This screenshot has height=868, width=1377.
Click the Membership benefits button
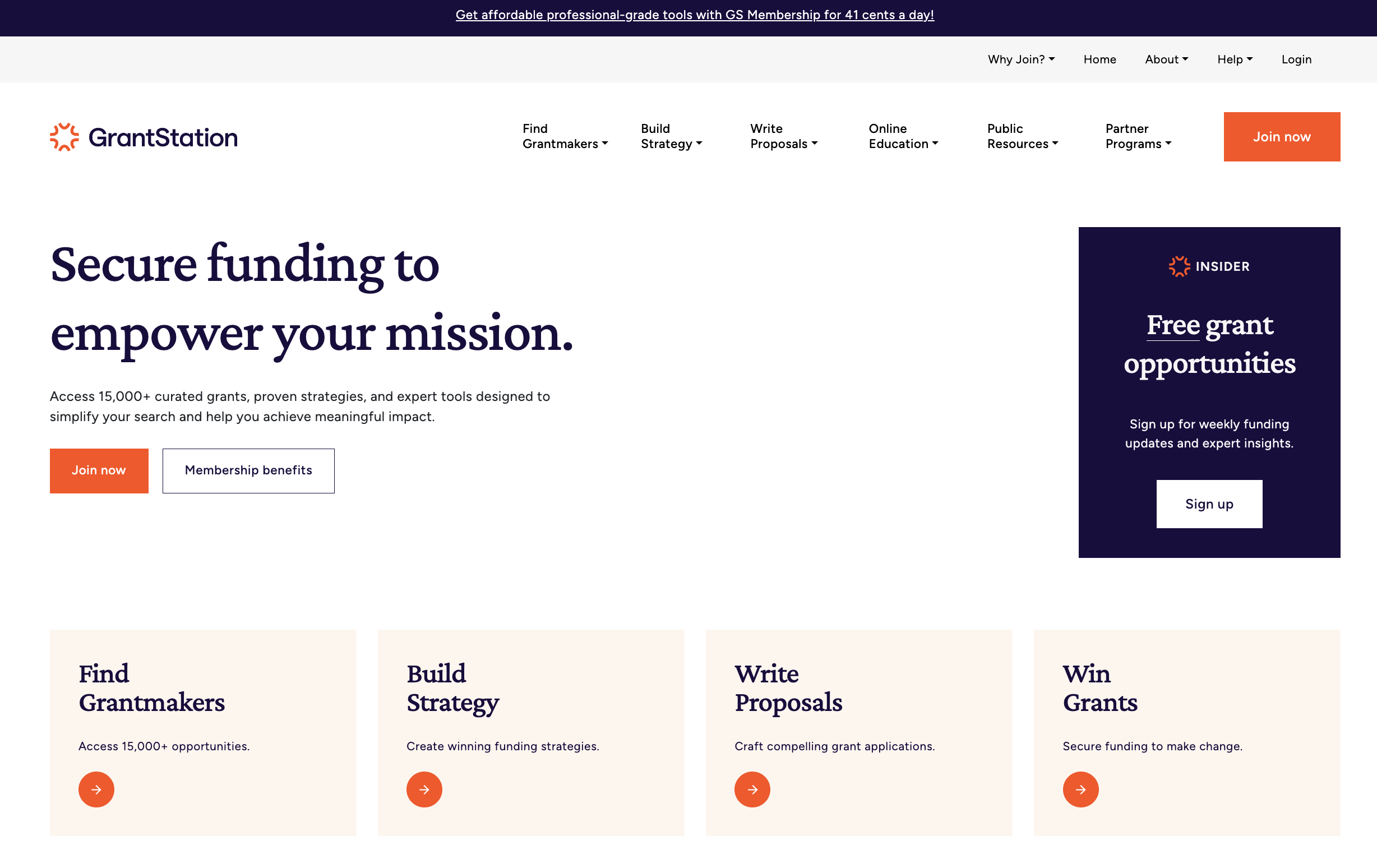point(248,470)
